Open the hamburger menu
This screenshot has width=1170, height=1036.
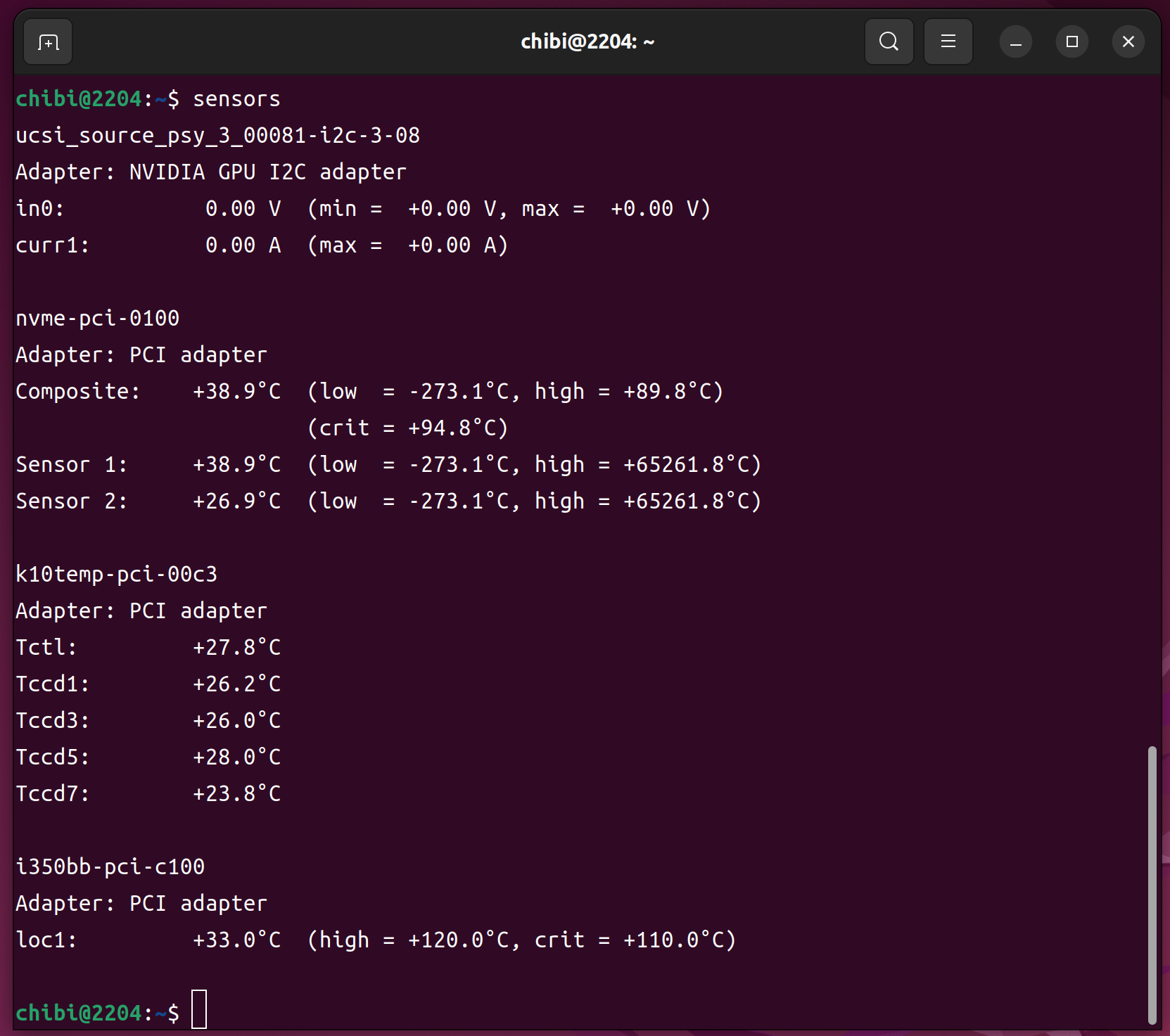[948, 42]
